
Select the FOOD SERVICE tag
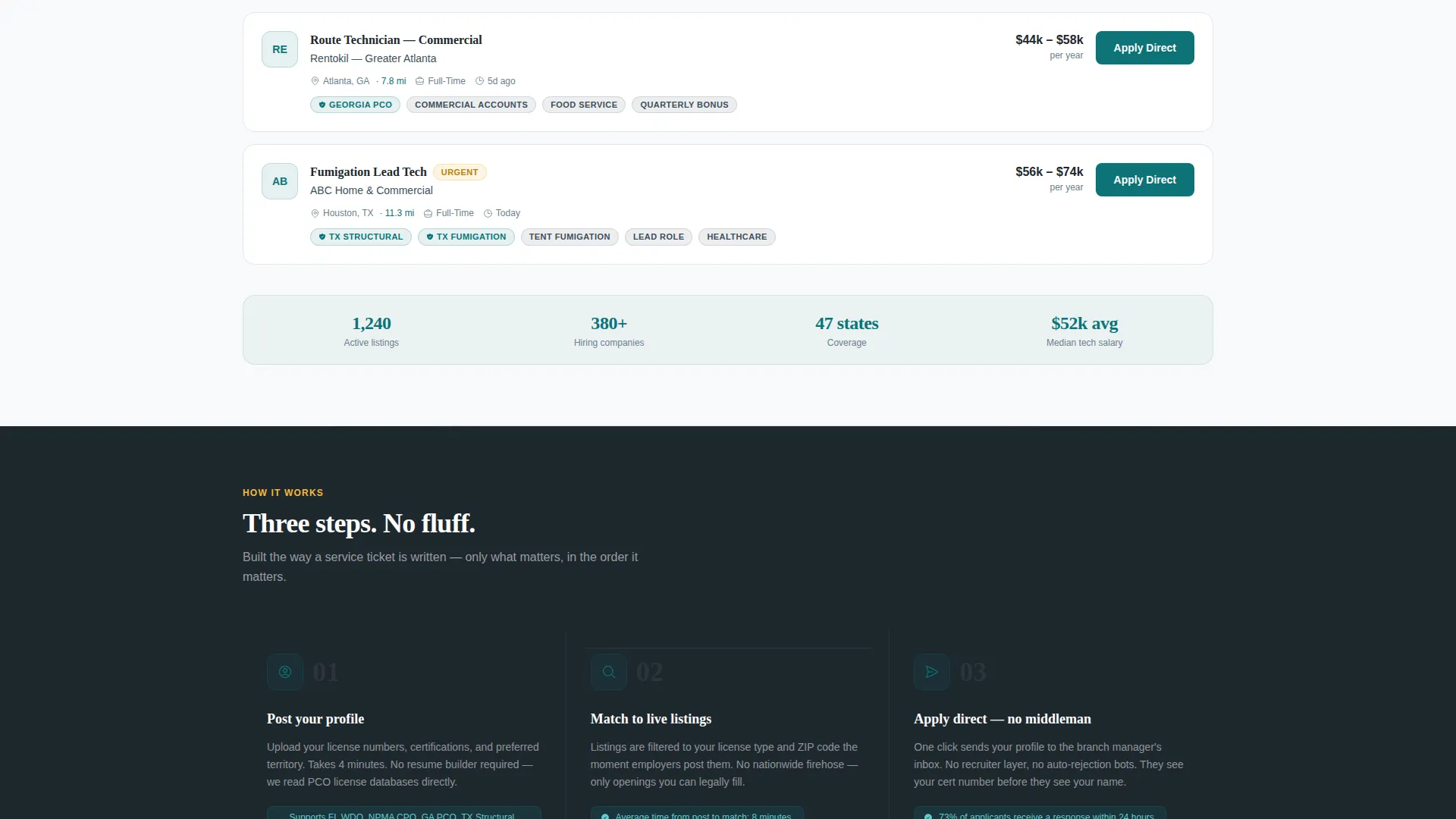[x=584, y=105]
